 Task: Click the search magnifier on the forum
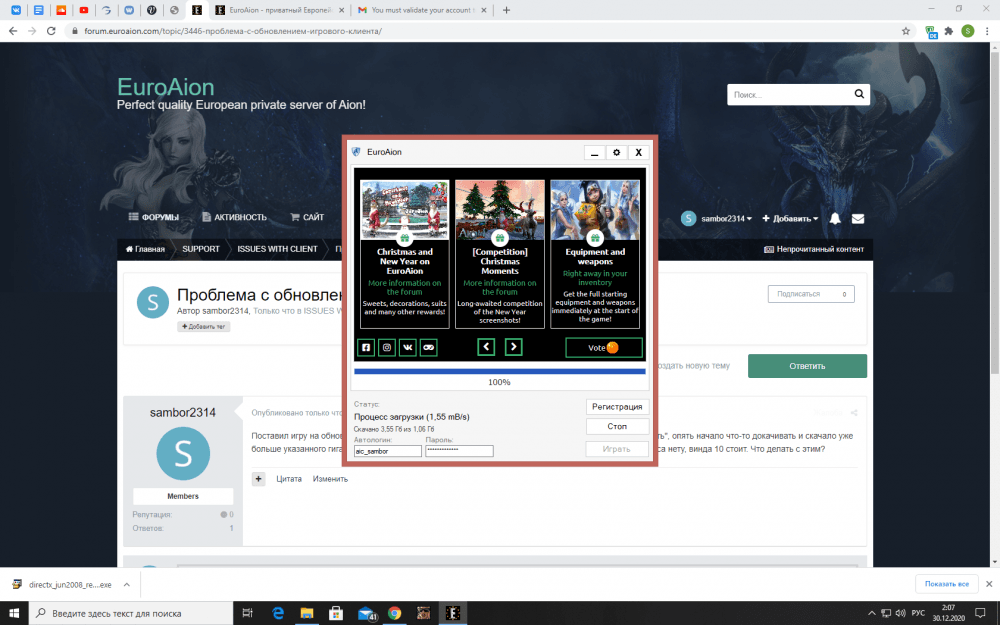[x=858, y=95]
